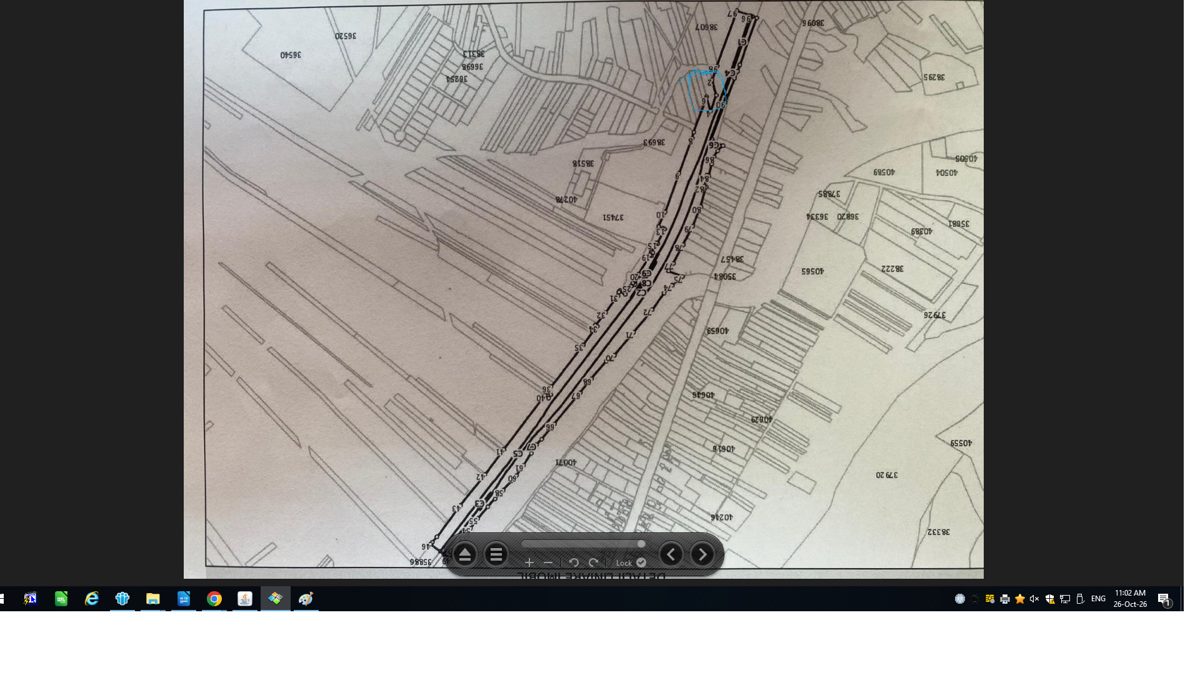This screenshot has height=675, width=1200.
Task: Open the blue document writer app on taskbar
Action: click(184, 599)
